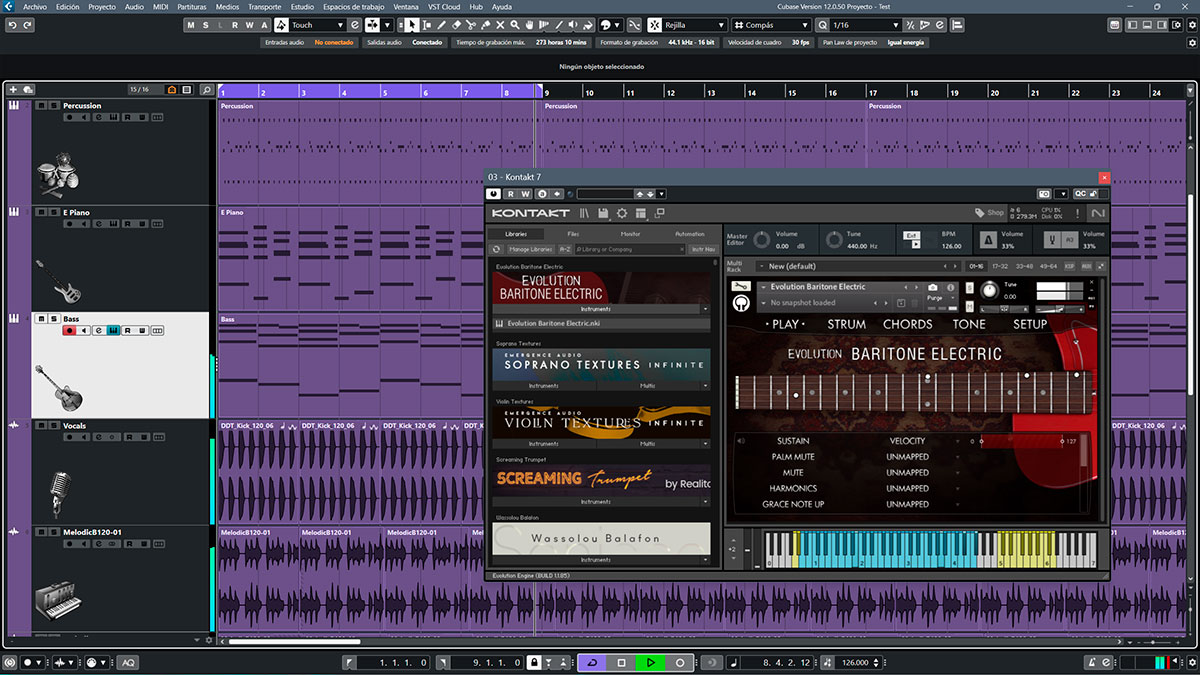1200x675 pixels.
Task: Toggle Record Enable on the Bass track
Action: pyautogui.click(x=70, y=330)
